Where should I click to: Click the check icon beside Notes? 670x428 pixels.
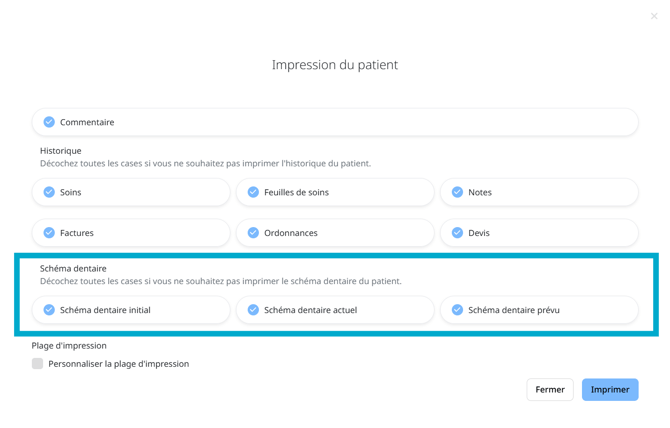(457, 192)
